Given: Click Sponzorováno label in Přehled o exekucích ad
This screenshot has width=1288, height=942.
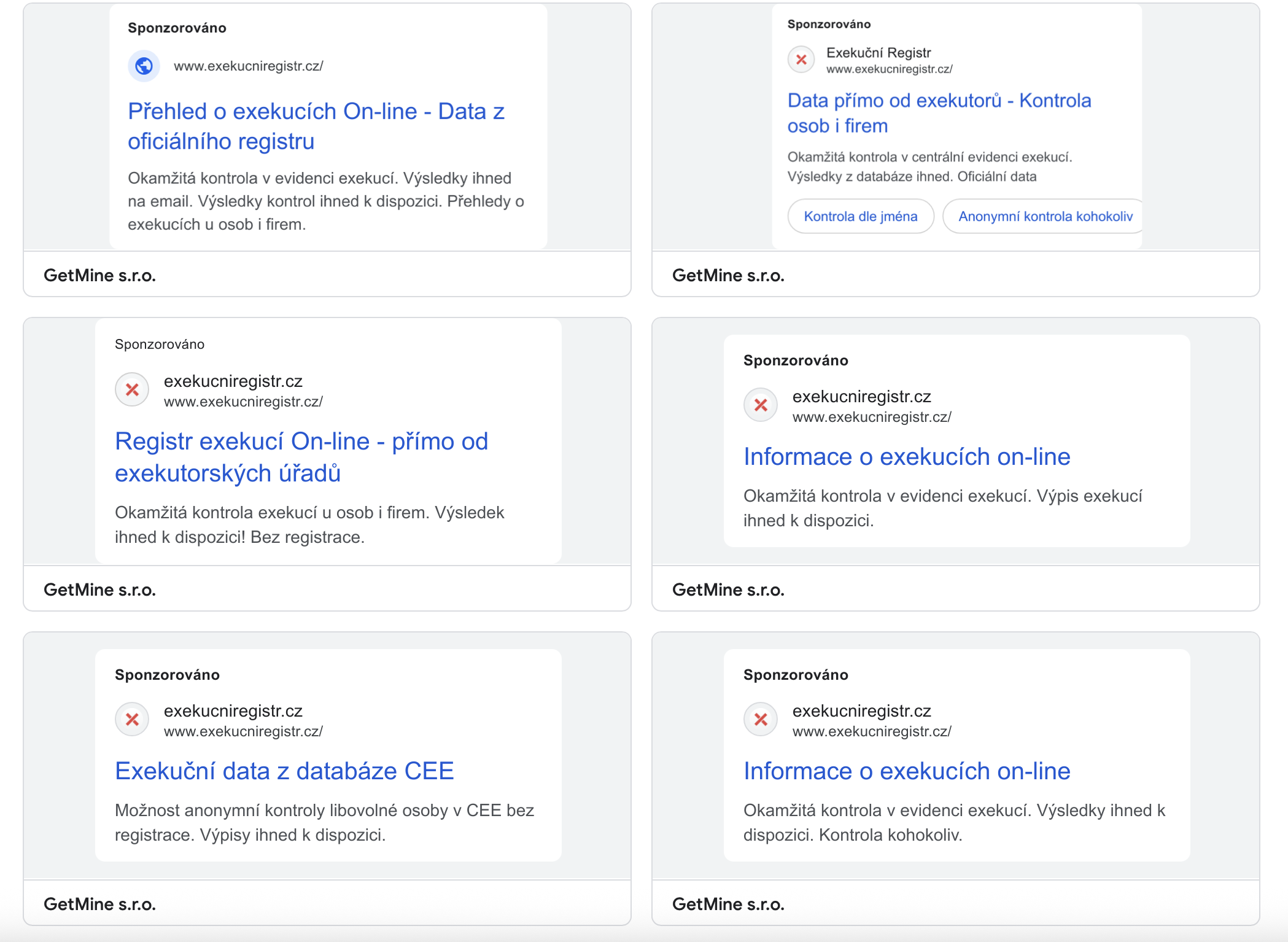Looking at the screenshot, I should [x=177, y=28].
